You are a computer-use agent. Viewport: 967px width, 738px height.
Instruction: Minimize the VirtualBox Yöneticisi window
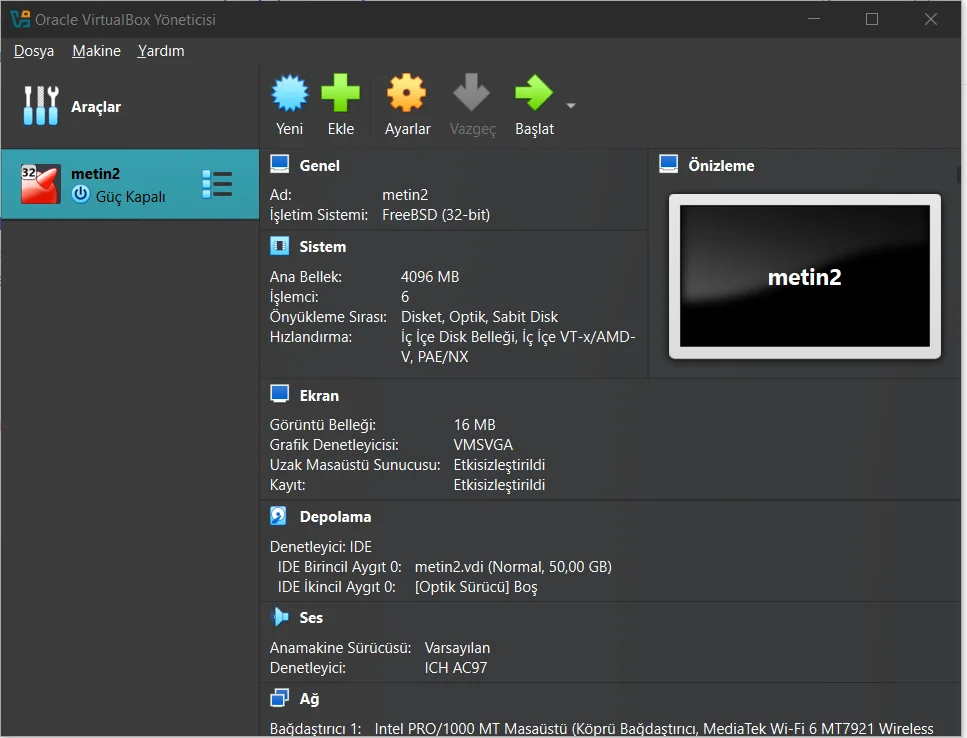click(814, 19)
